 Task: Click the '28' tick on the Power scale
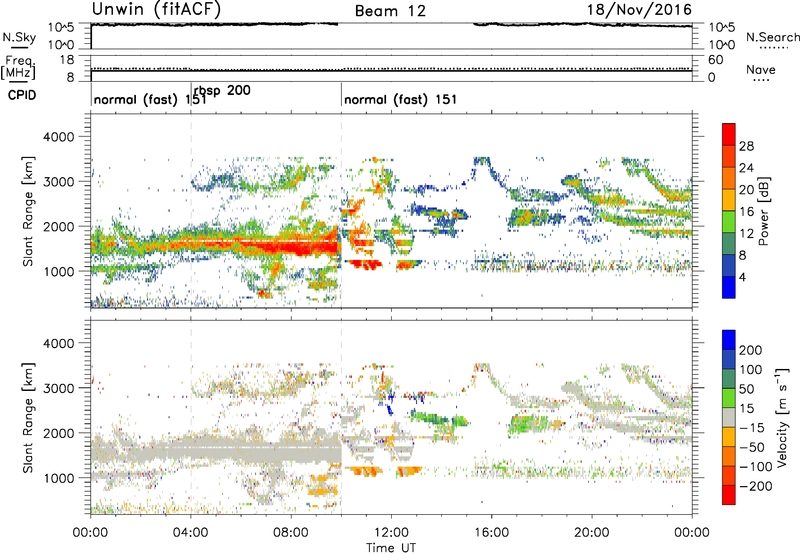pyautogui.click(x=746, y=146)
